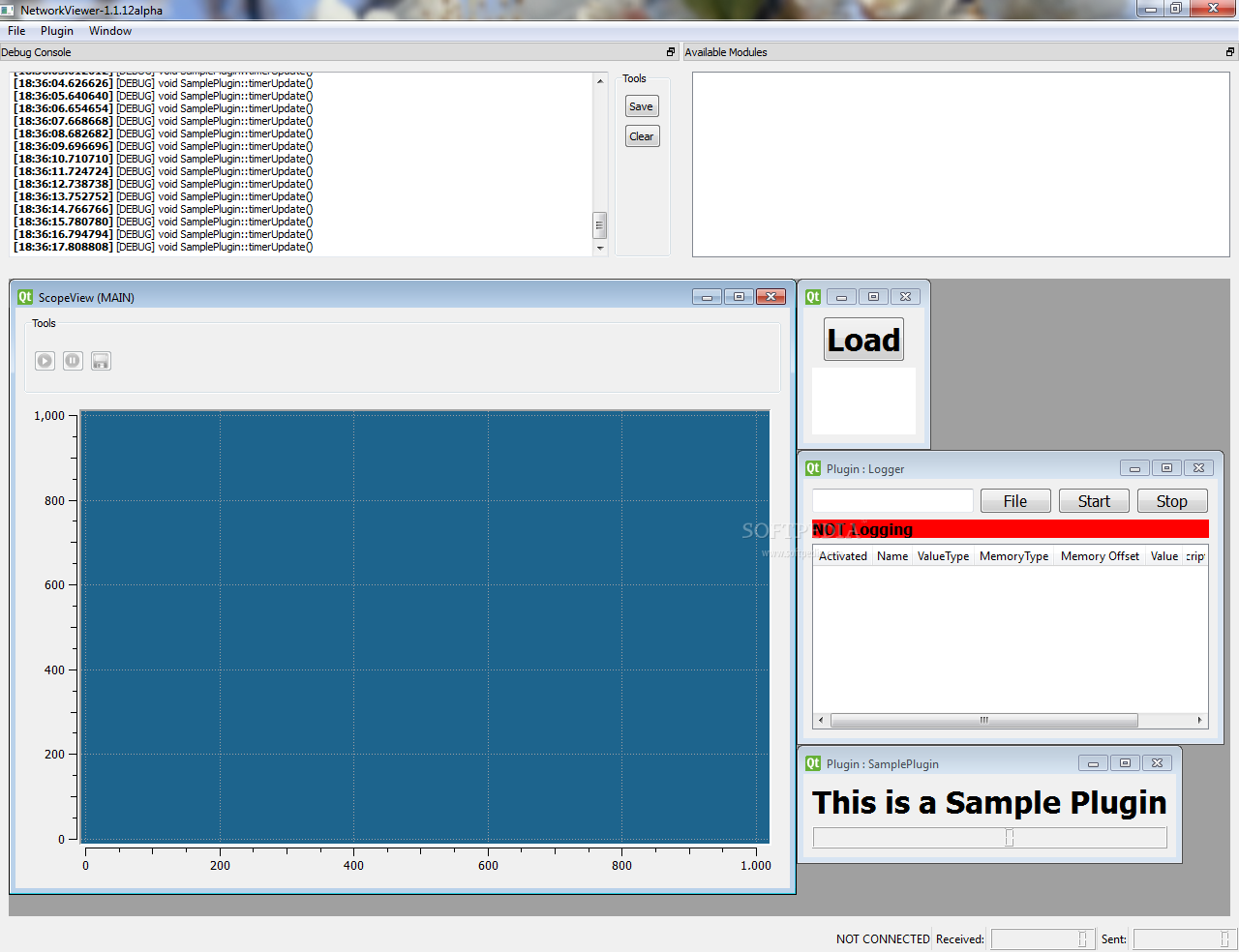Viewport: 1239px width, 952px height.
Task: Close the ScopeView (MAIN) subwindow
Action: tap(771, 297)
